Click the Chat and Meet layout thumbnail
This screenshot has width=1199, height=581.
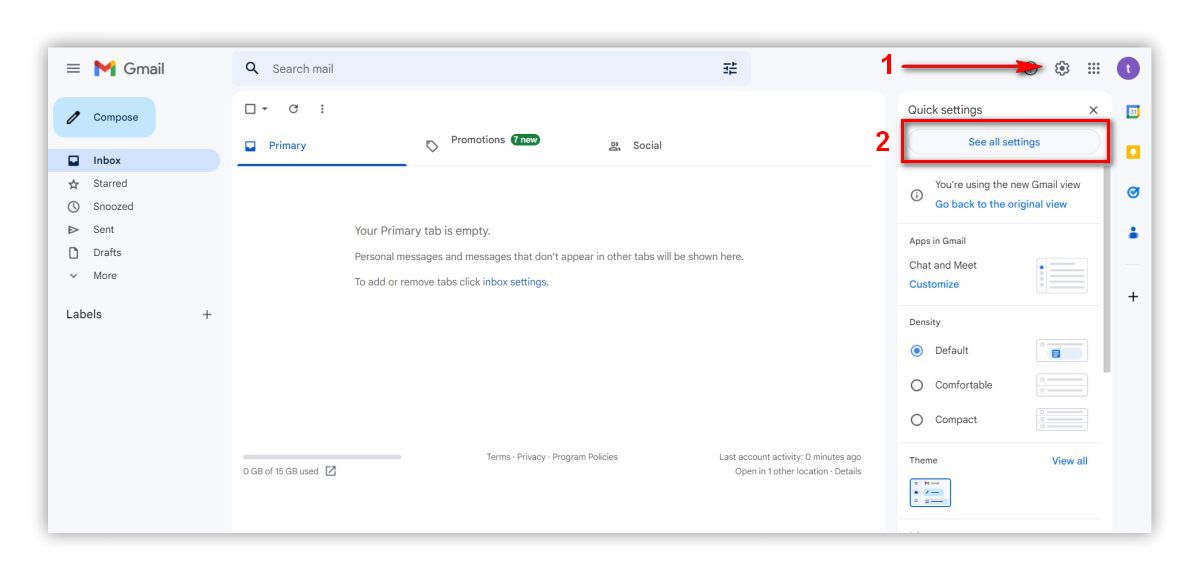pos(1062,275)
